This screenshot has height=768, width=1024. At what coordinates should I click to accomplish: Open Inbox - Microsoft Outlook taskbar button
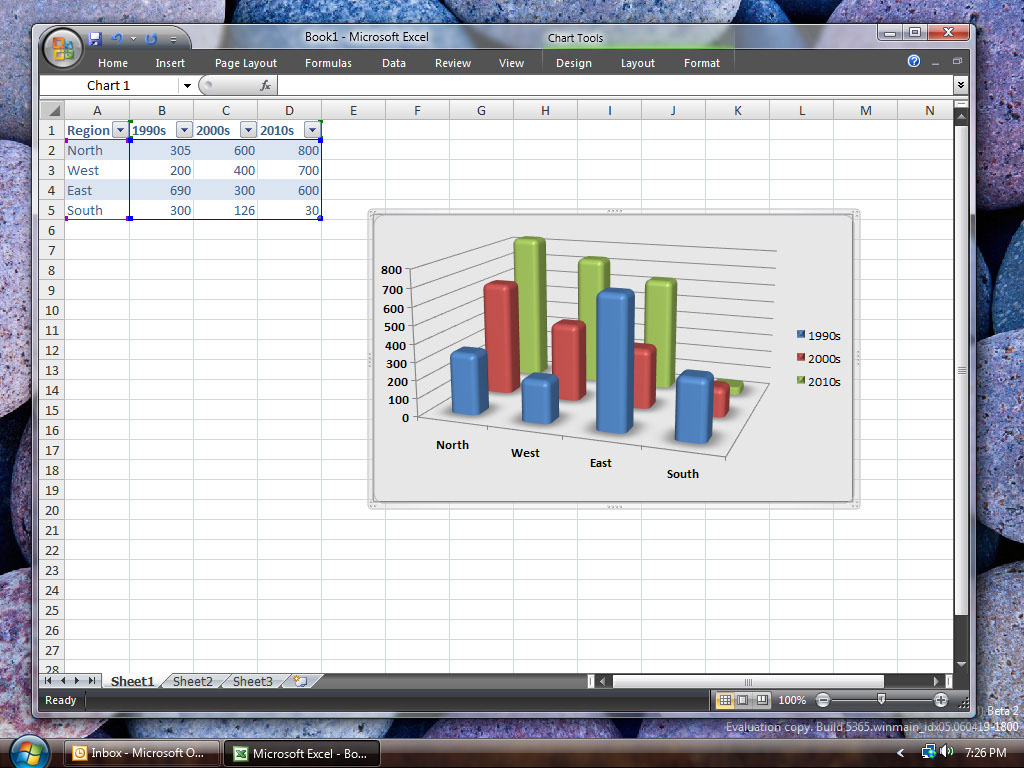(x=142, y=753)
